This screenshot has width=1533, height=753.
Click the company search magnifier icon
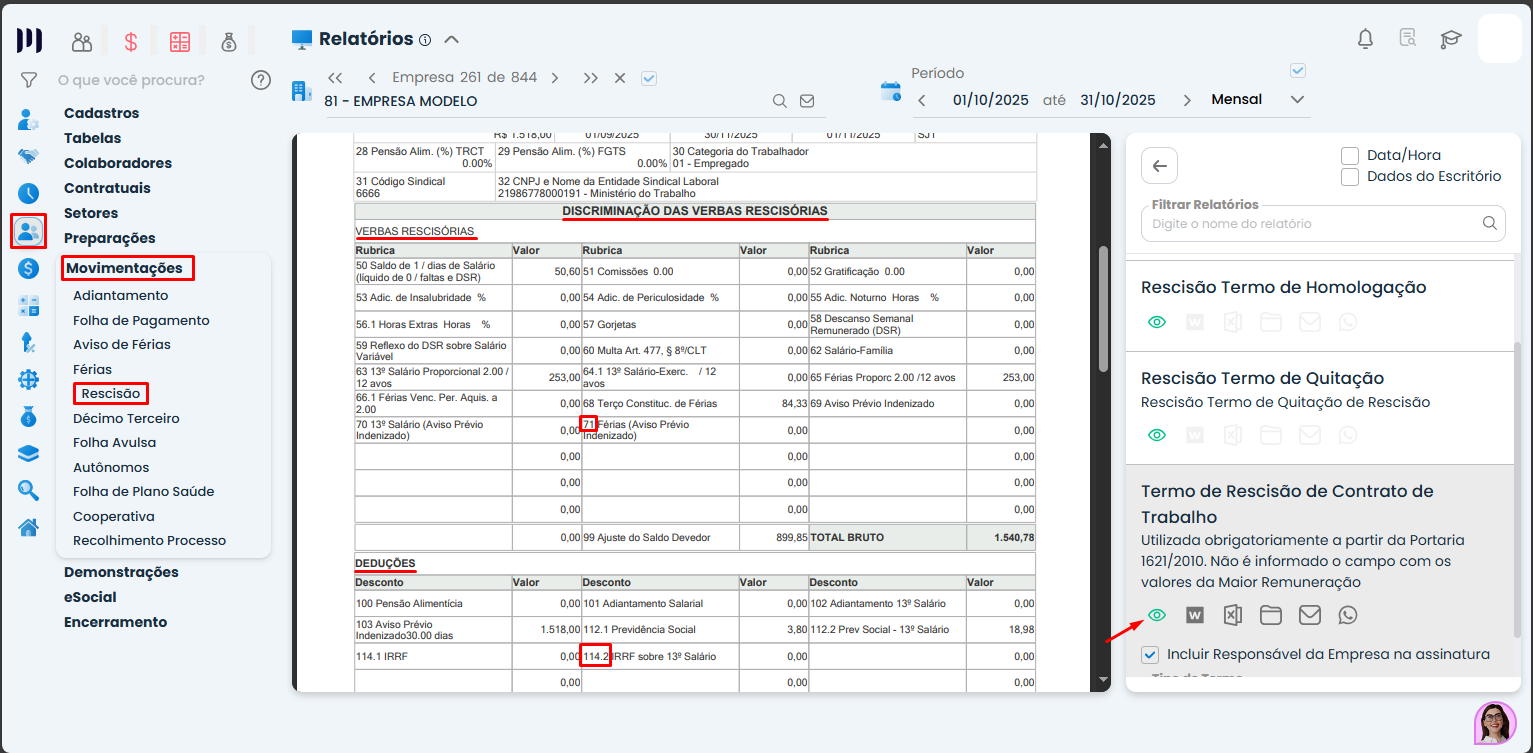[780, 101]
